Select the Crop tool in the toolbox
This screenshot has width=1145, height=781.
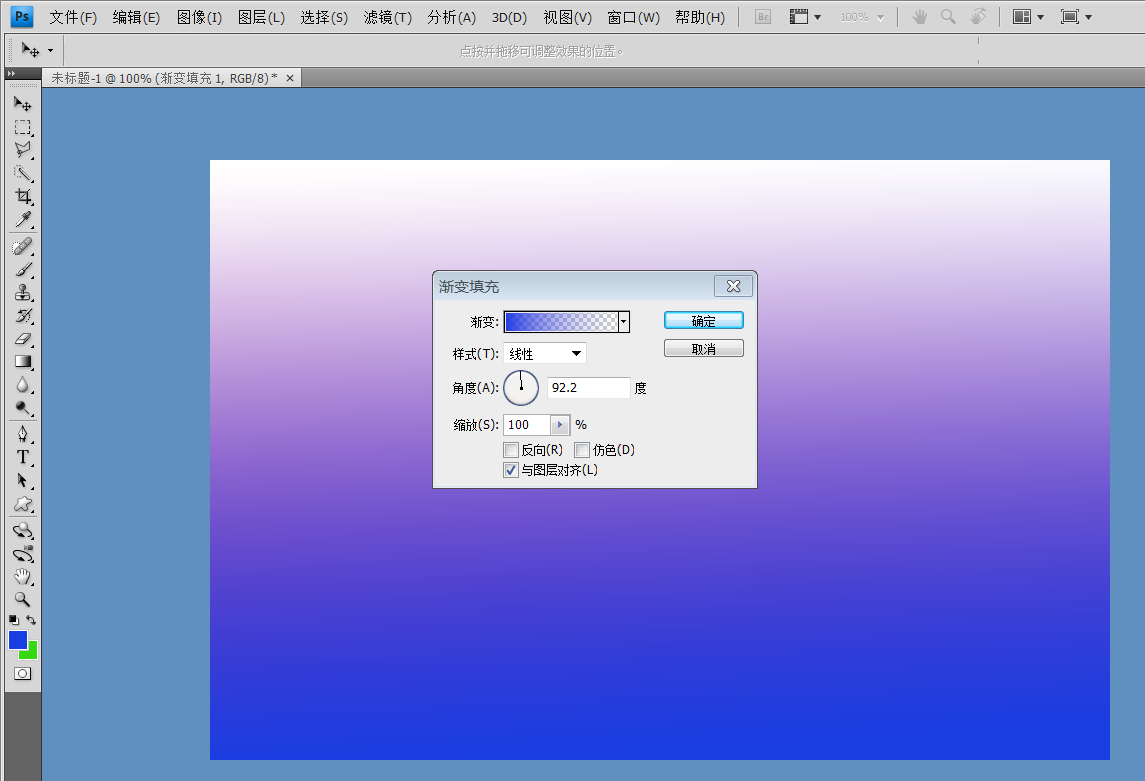(22, 197)
